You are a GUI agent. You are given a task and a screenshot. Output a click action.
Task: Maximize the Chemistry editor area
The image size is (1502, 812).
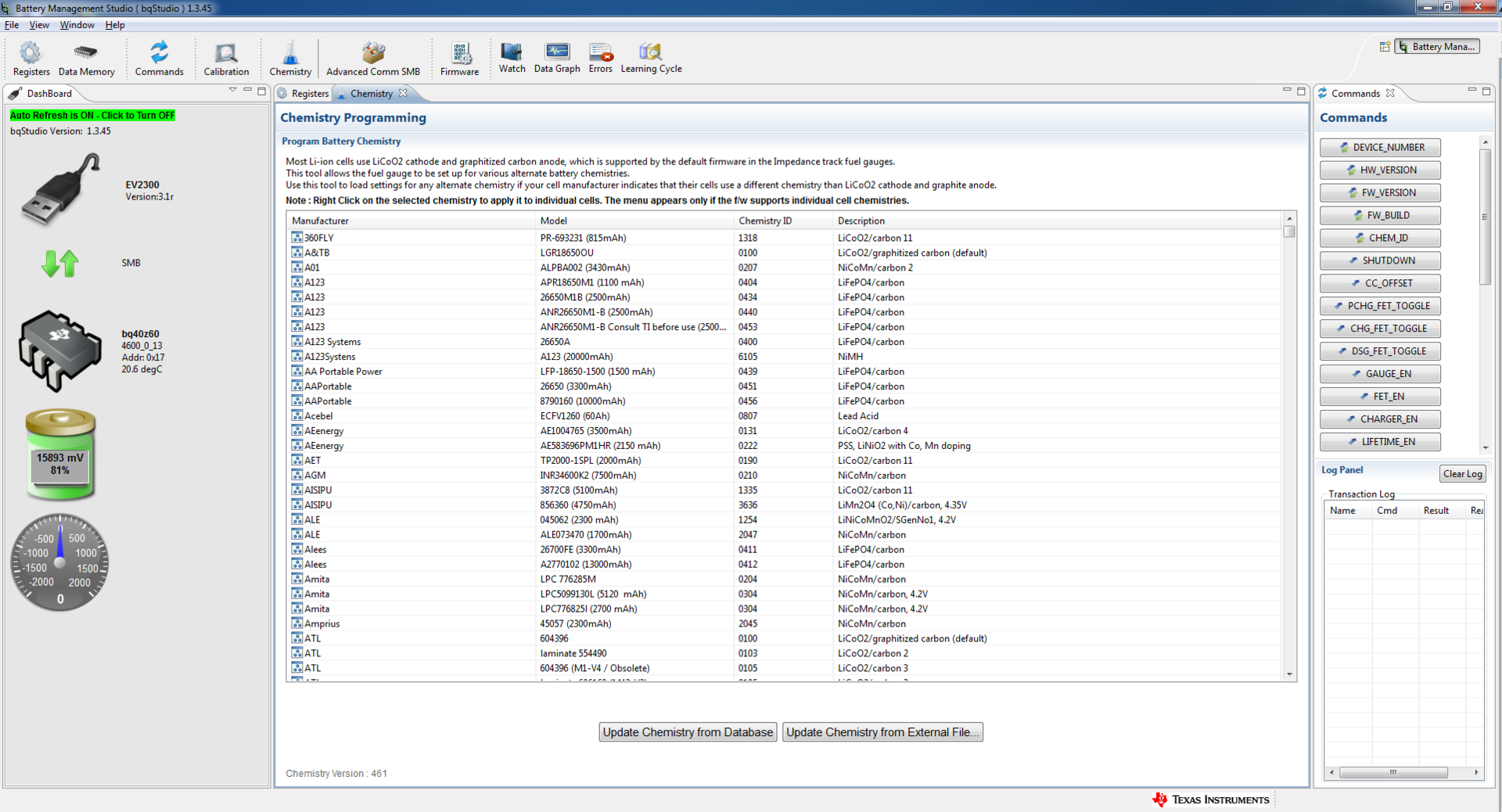coord(1302,91)
